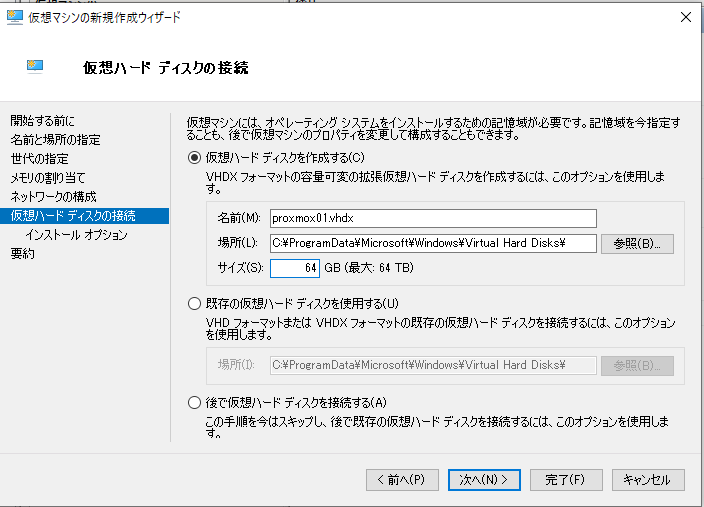This screenshot has height=507, width=704.
Task: Click the 場所 path input field
Action: coord(433,243)
